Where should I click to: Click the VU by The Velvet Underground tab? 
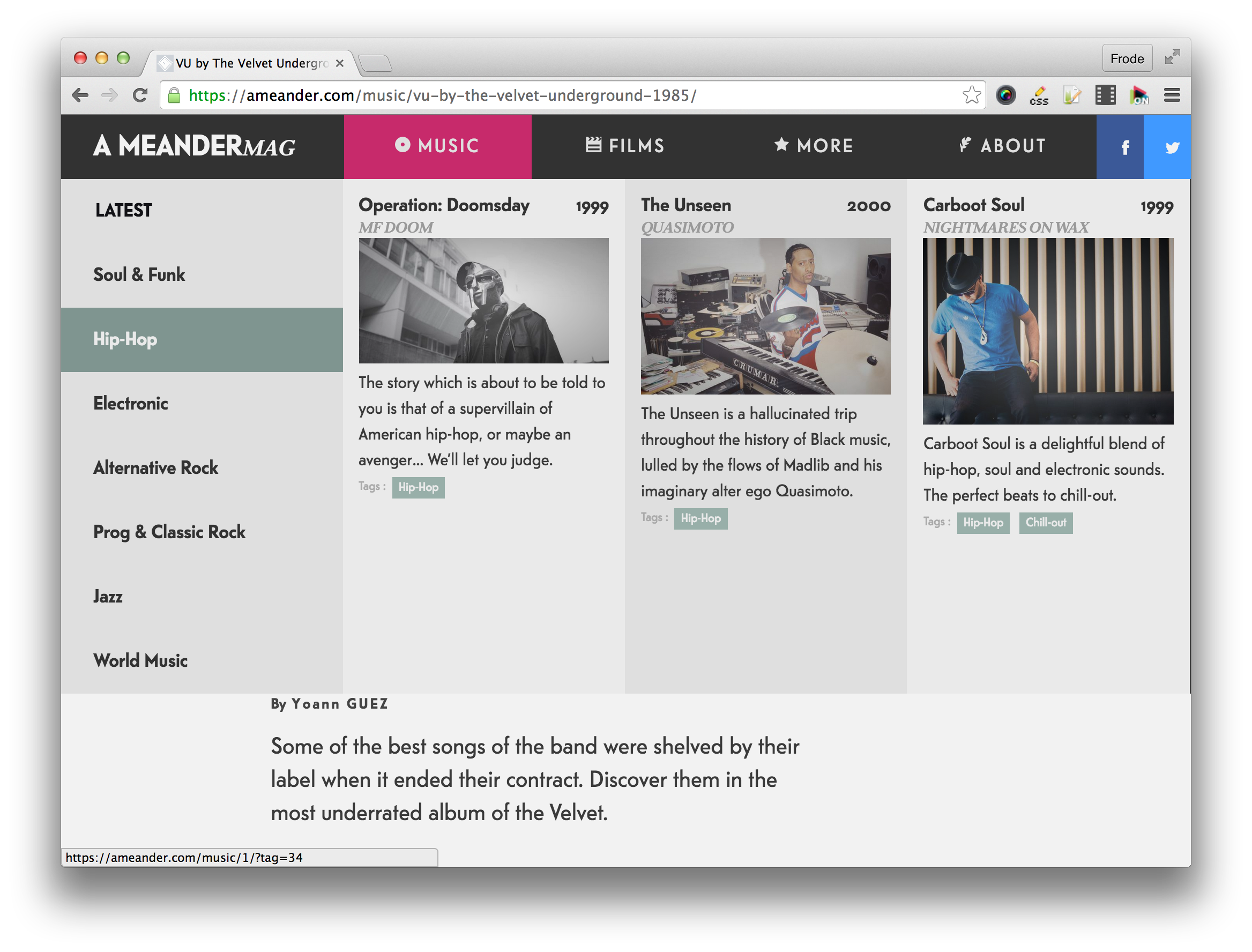249,63
